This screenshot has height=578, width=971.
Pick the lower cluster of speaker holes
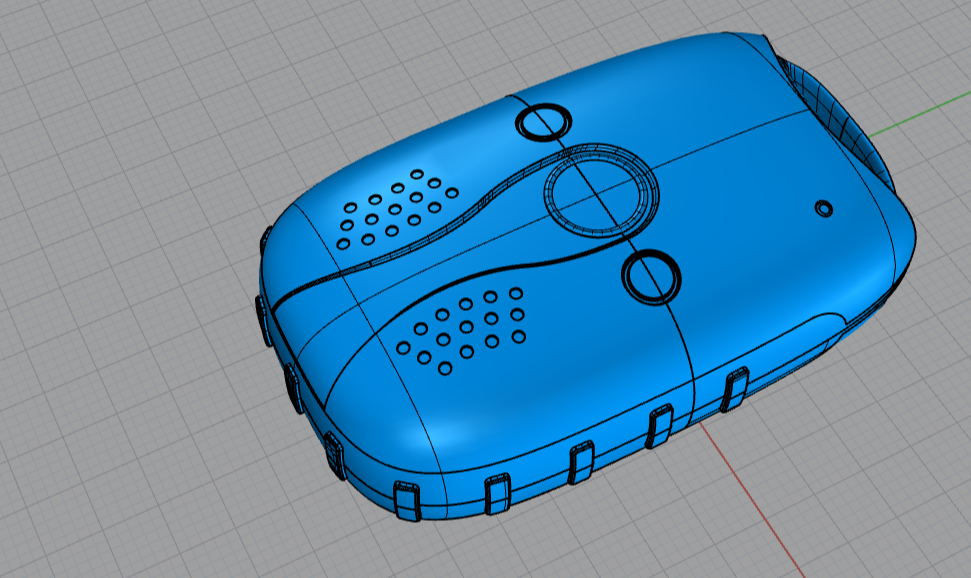pyautogui.click(x=462, y=328)
